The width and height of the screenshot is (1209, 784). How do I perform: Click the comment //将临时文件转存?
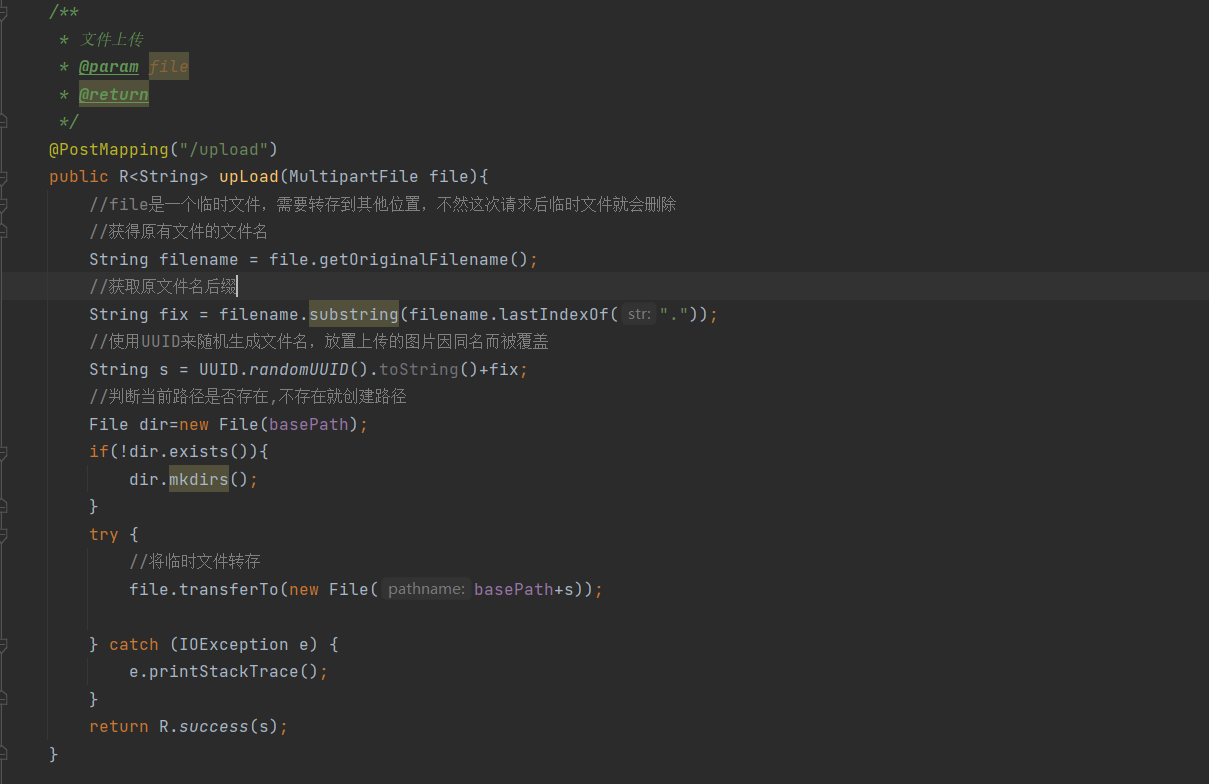coord(194,562)
